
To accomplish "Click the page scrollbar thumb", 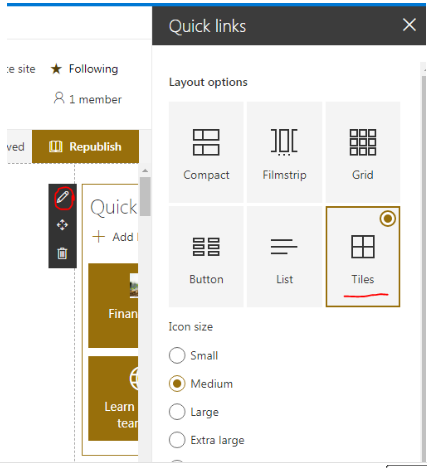I will point(145,196).
